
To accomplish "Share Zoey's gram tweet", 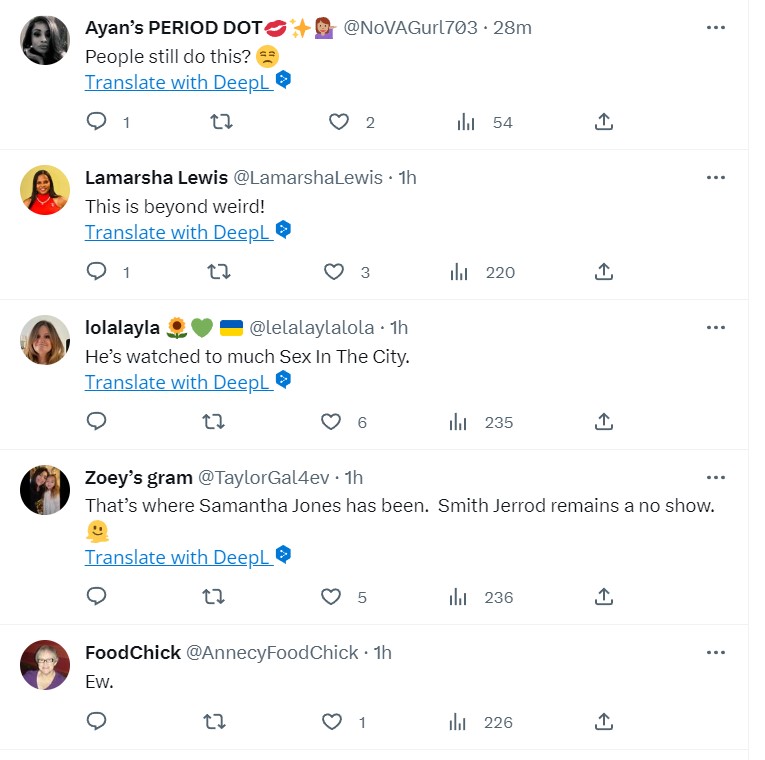I will [x=603, y=597].
